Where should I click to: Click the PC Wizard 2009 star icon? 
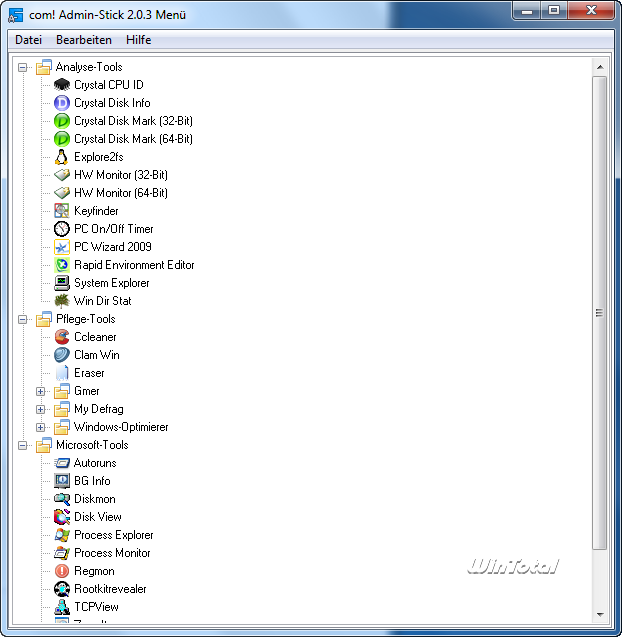click(62, 247)
